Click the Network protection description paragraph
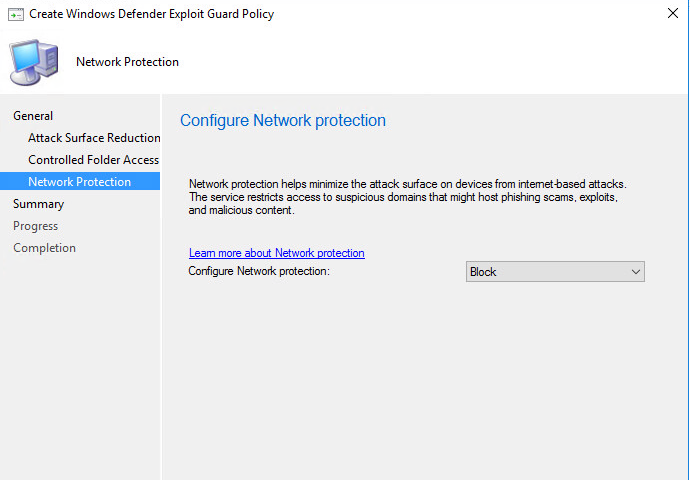 coord(407,197)
